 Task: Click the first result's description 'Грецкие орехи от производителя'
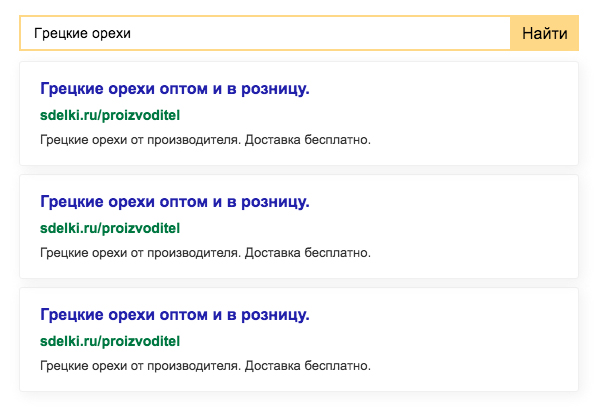coord(141,140)
